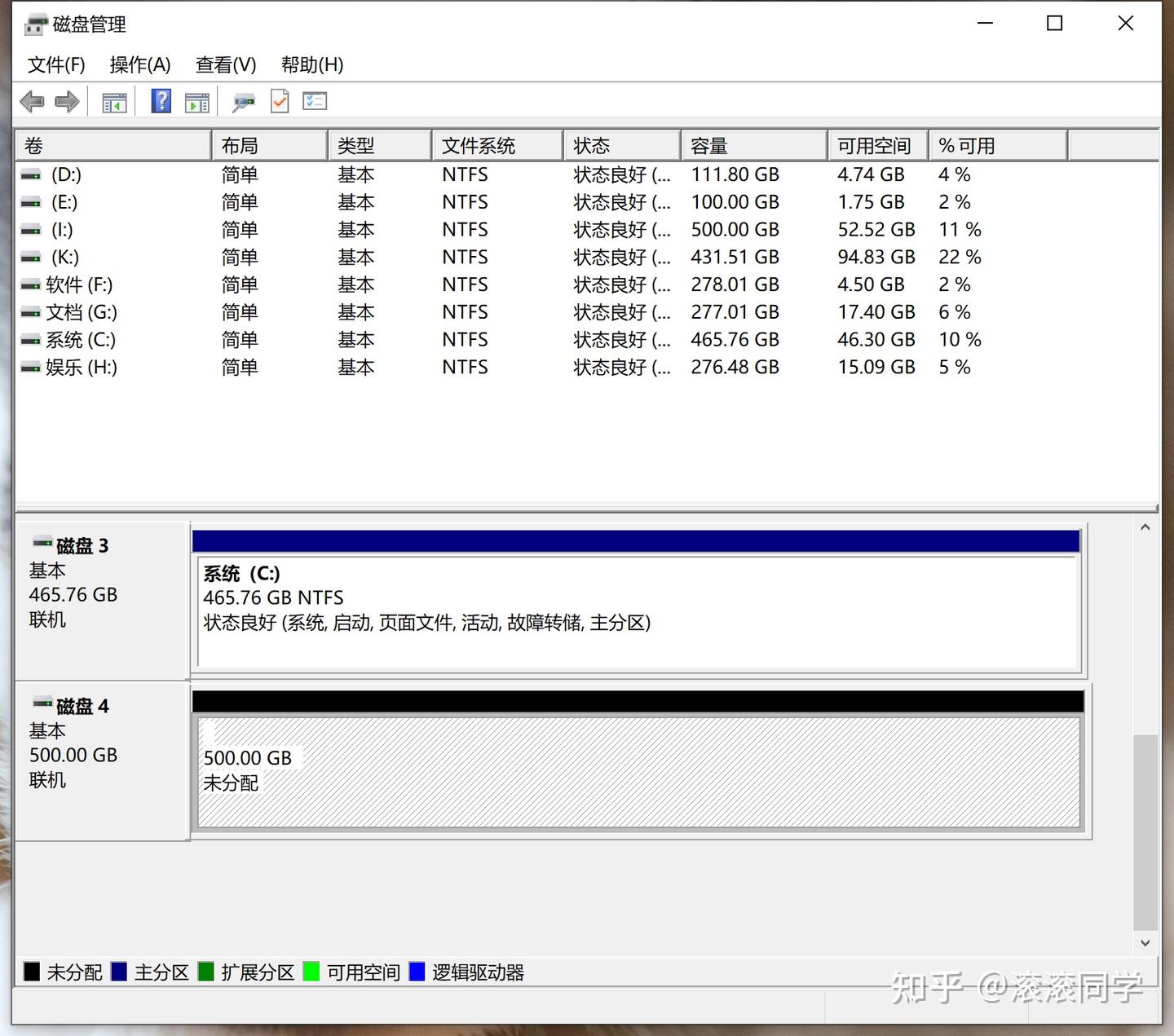Screen dimensions: 1174x1036
Task: Select the (I:) volume in the list
Action: (x=62, y=231)
